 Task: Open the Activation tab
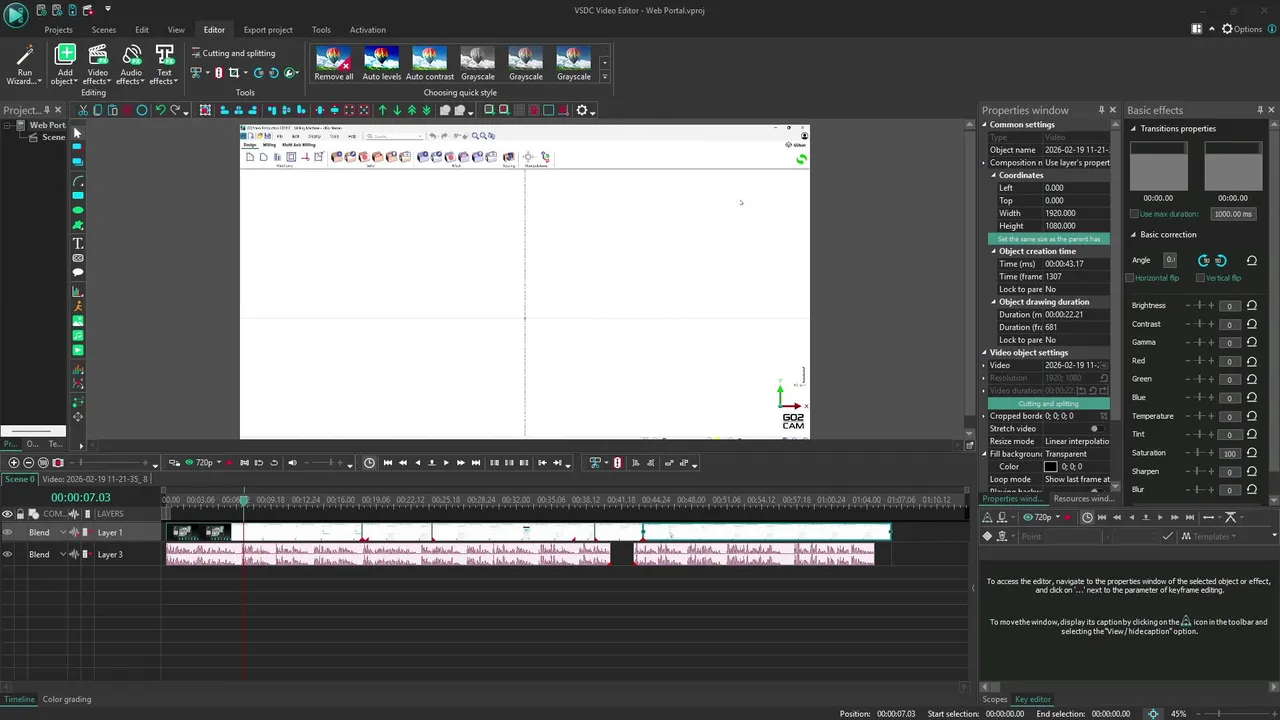[x=368, y=30]
